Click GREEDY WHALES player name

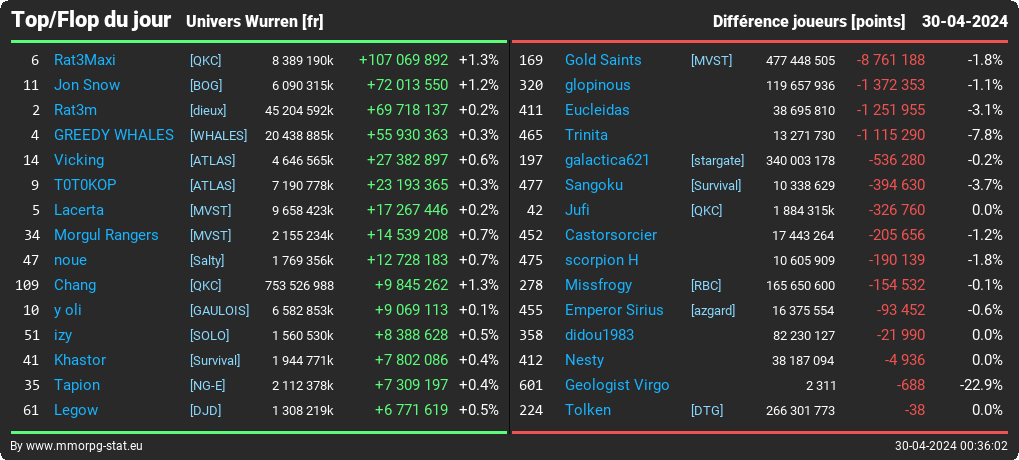pos(114,135)
